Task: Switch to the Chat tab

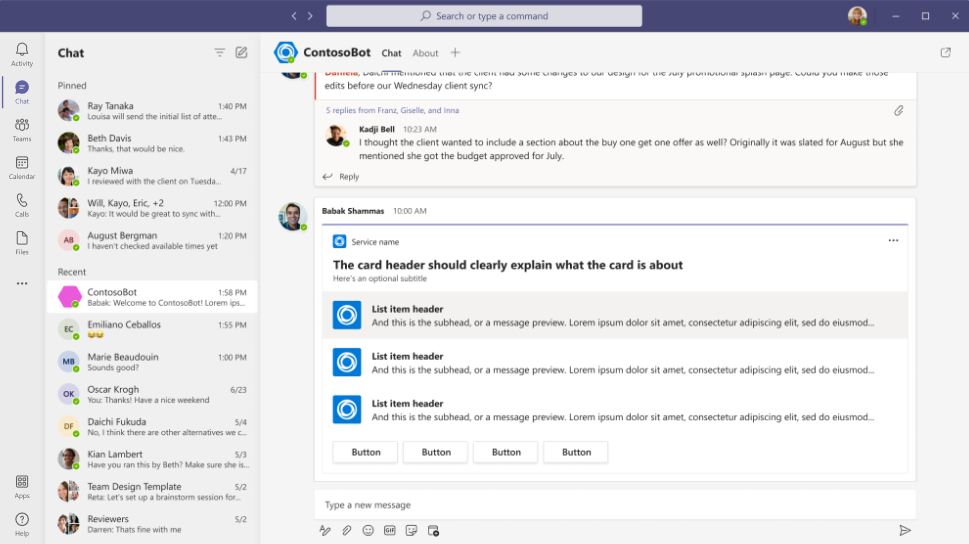Action: tap(391, 53)
